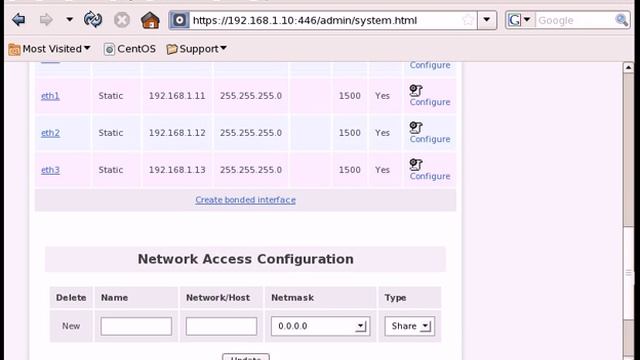This screenshot has height=360, width=640.
Task: Click Configure link in eth2 row
Action: (430, 139)
